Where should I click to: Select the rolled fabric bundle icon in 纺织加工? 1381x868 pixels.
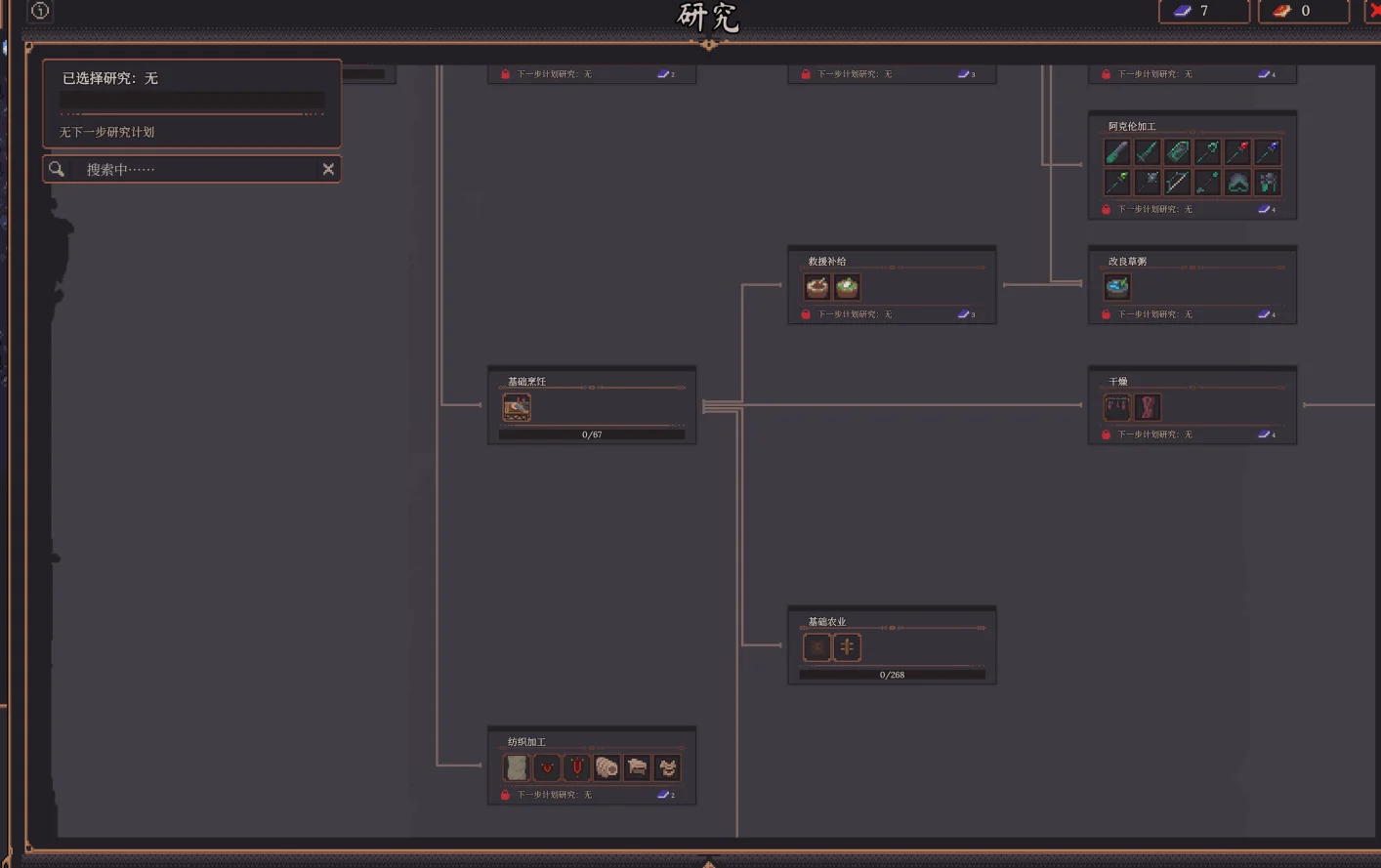(607, 767)
